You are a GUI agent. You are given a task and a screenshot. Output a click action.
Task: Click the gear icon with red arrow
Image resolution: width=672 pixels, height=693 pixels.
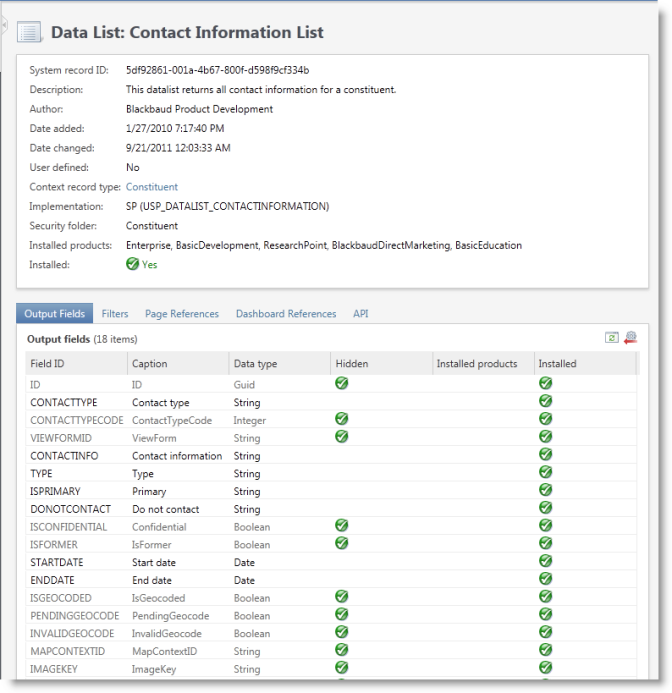630,339
